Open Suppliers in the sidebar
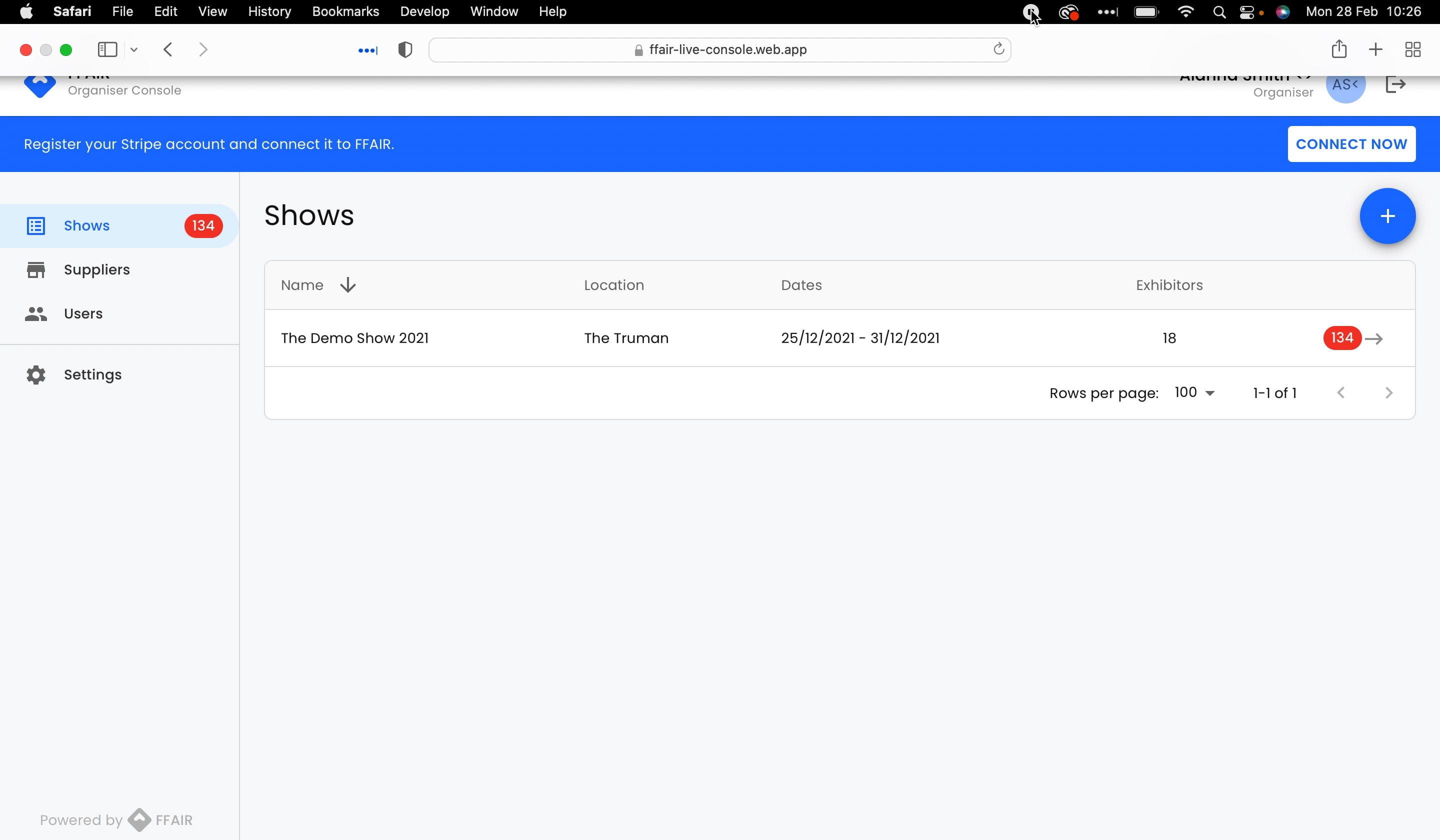Viewport: 1440px width, 840px height. pyautogui.click(x=119, y=269)
